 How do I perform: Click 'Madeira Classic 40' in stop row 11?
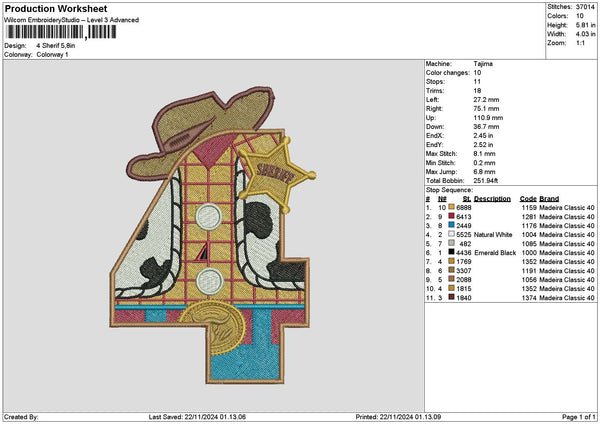click(567, 298)
